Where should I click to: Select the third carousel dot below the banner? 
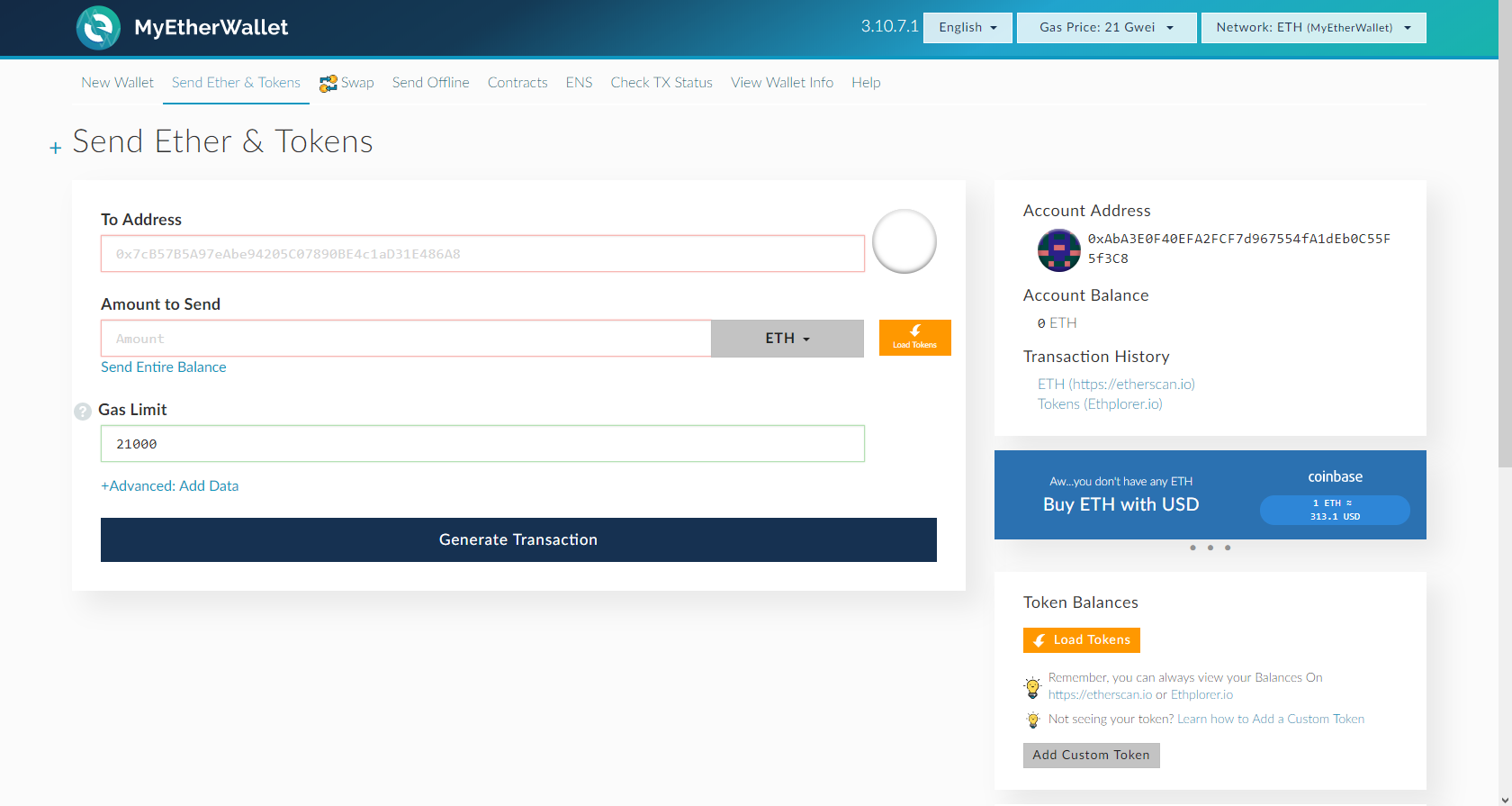pyautogui.click(x=1228, y=548)
